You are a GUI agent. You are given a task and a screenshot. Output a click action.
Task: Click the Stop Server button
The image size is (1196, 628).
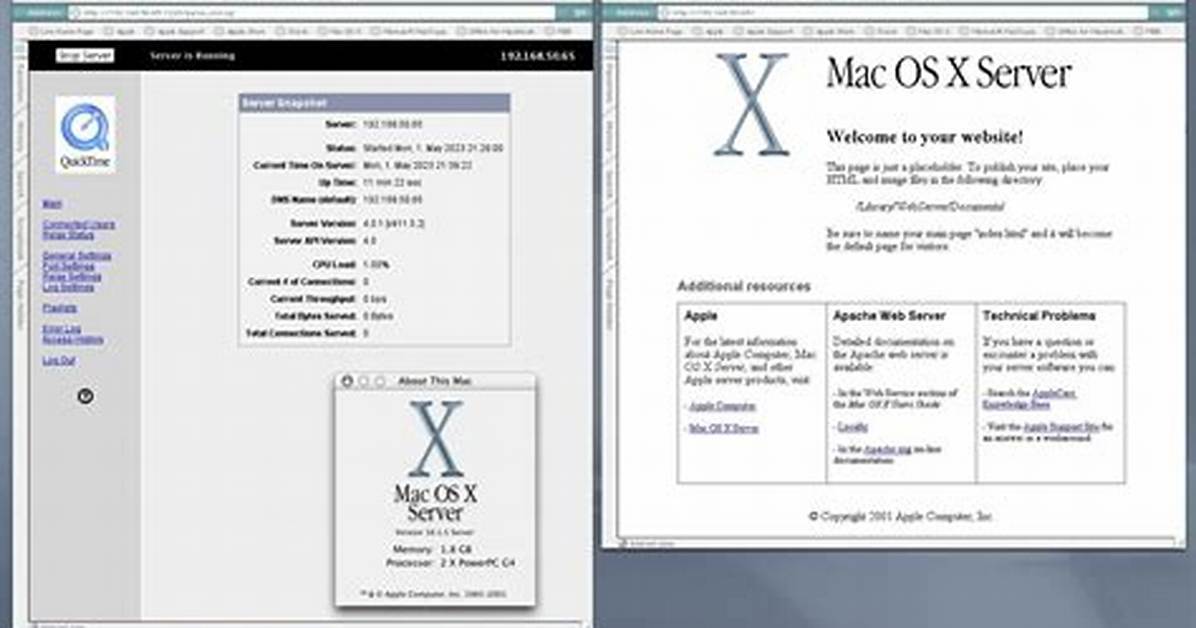tap(85, 56)
